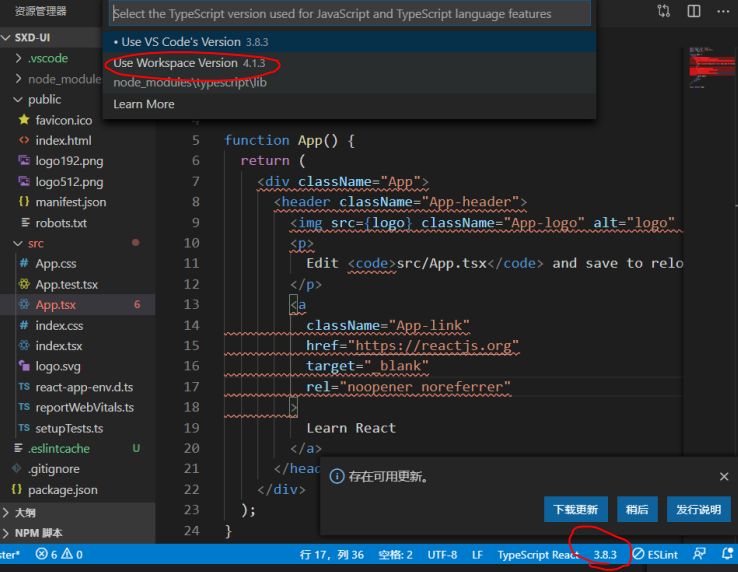Click 资源管理器 explorer title
Screen dimensions: 738x572
pos(40,11)
